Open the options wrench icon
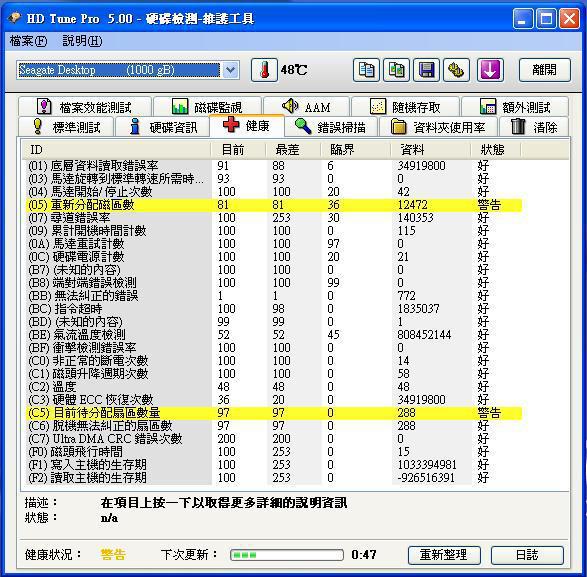587x577 pixels. point(456,70)
